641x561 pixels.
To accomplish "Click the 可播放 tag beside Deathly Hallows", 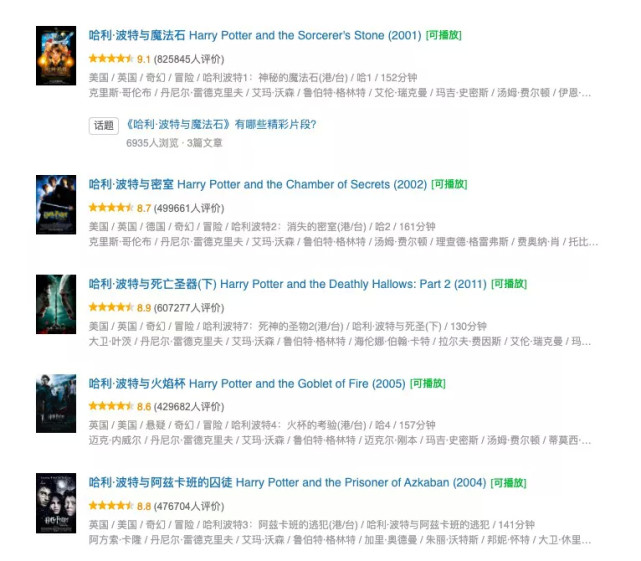I will (x=509, y=283).
